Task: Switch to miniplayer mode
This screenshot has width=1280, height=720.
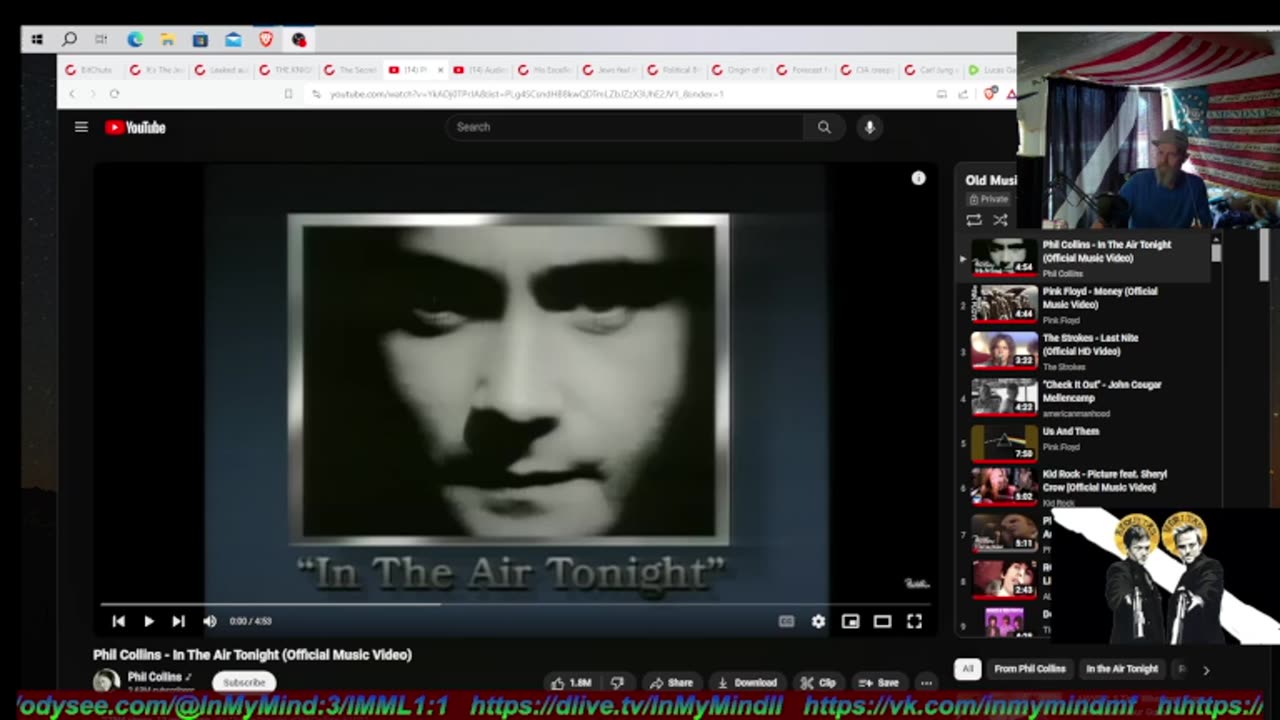Action: pos(850,621)
